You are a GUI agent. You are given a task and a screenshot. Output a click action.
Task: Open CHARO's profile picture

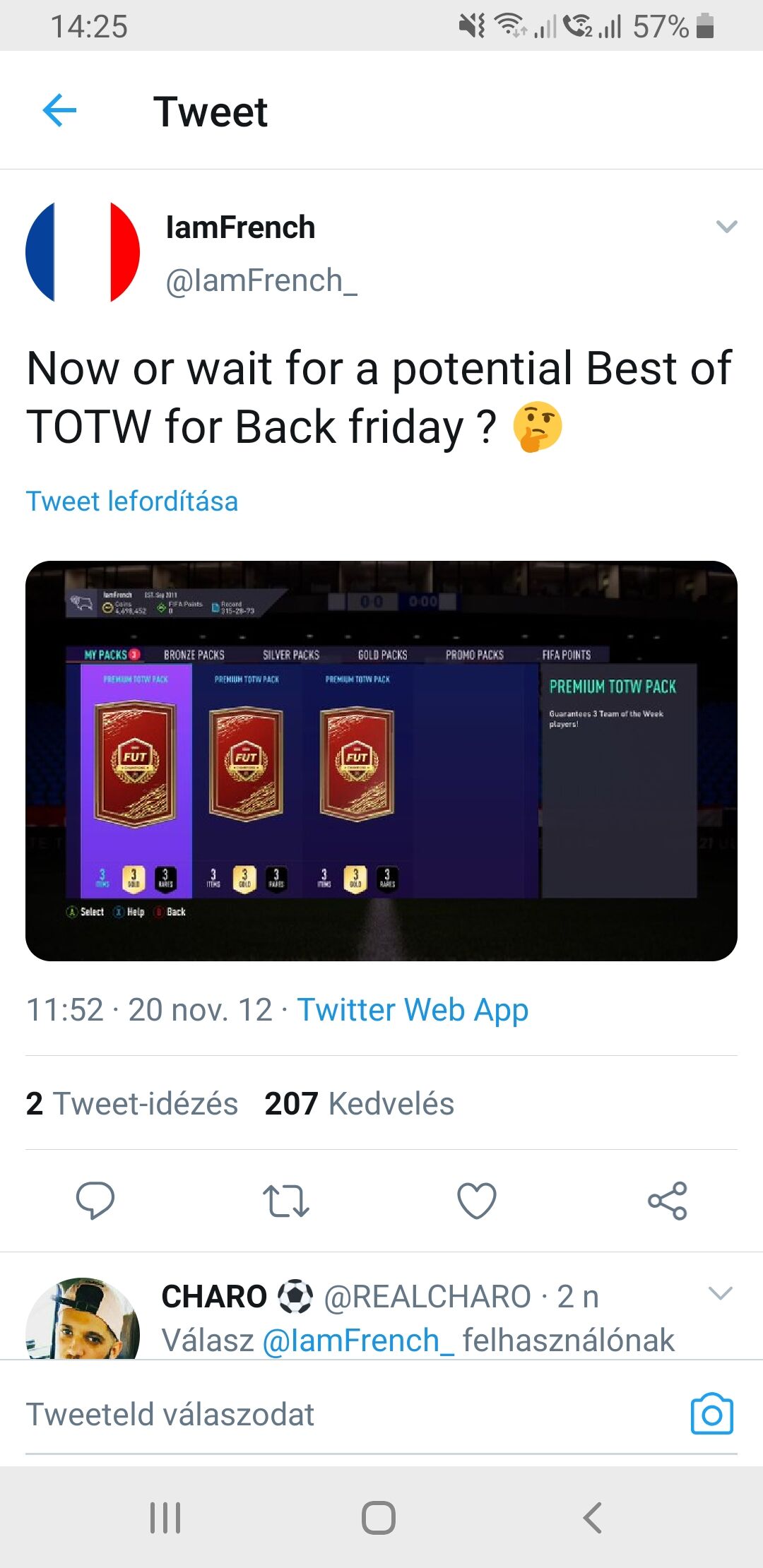[x=83, y=1318]
